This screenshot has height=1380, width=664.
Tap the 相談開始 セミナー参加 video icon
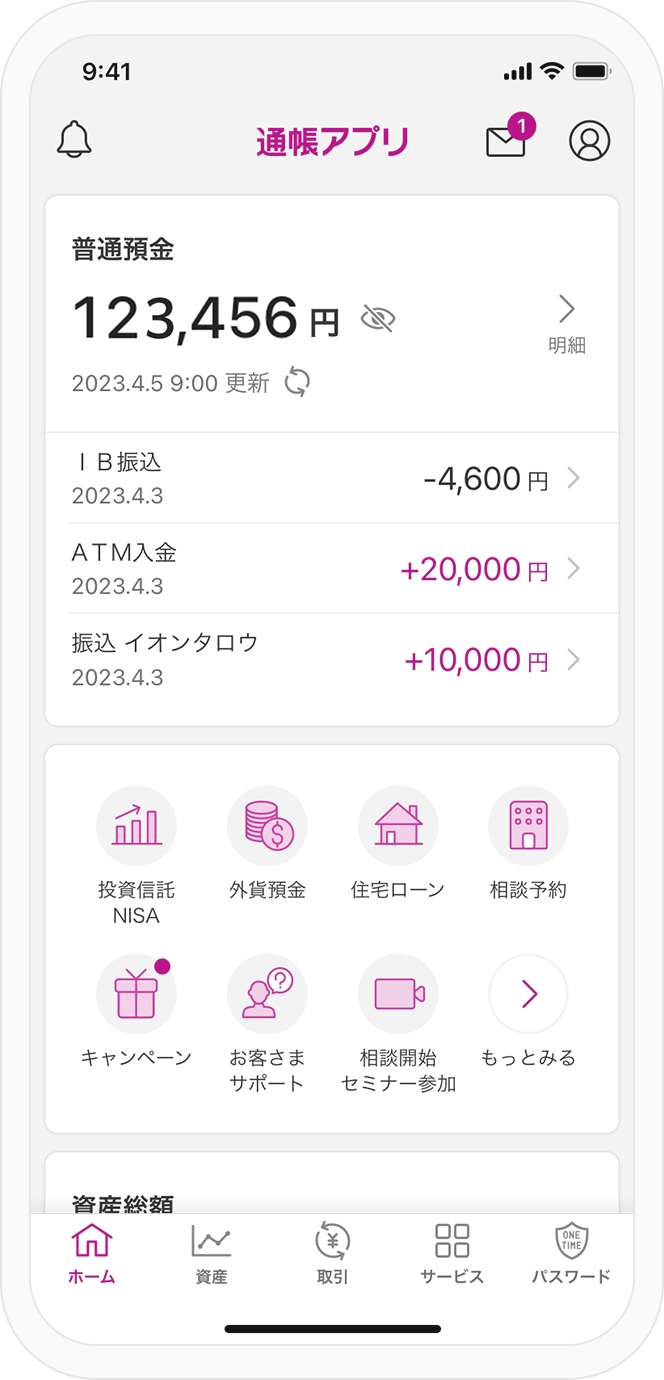click(398, 994)
